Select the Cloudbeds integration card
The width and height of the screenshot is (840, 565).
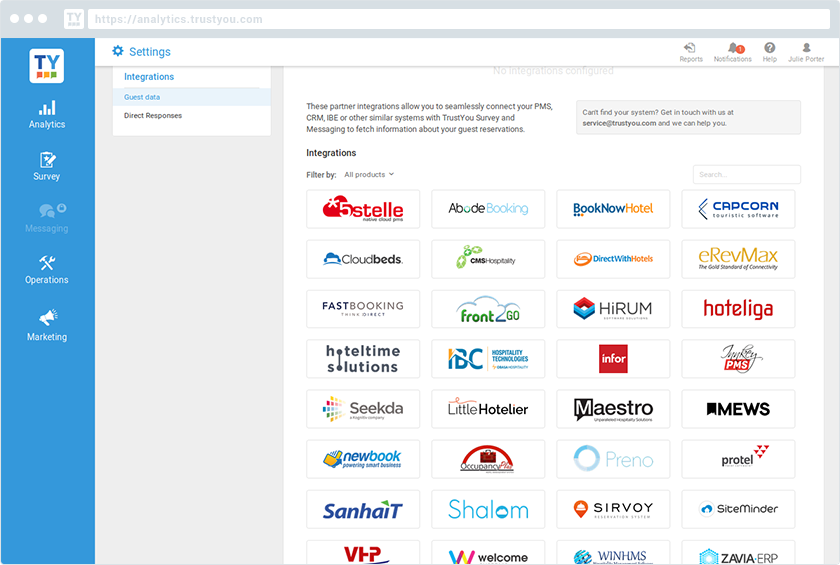363,259
